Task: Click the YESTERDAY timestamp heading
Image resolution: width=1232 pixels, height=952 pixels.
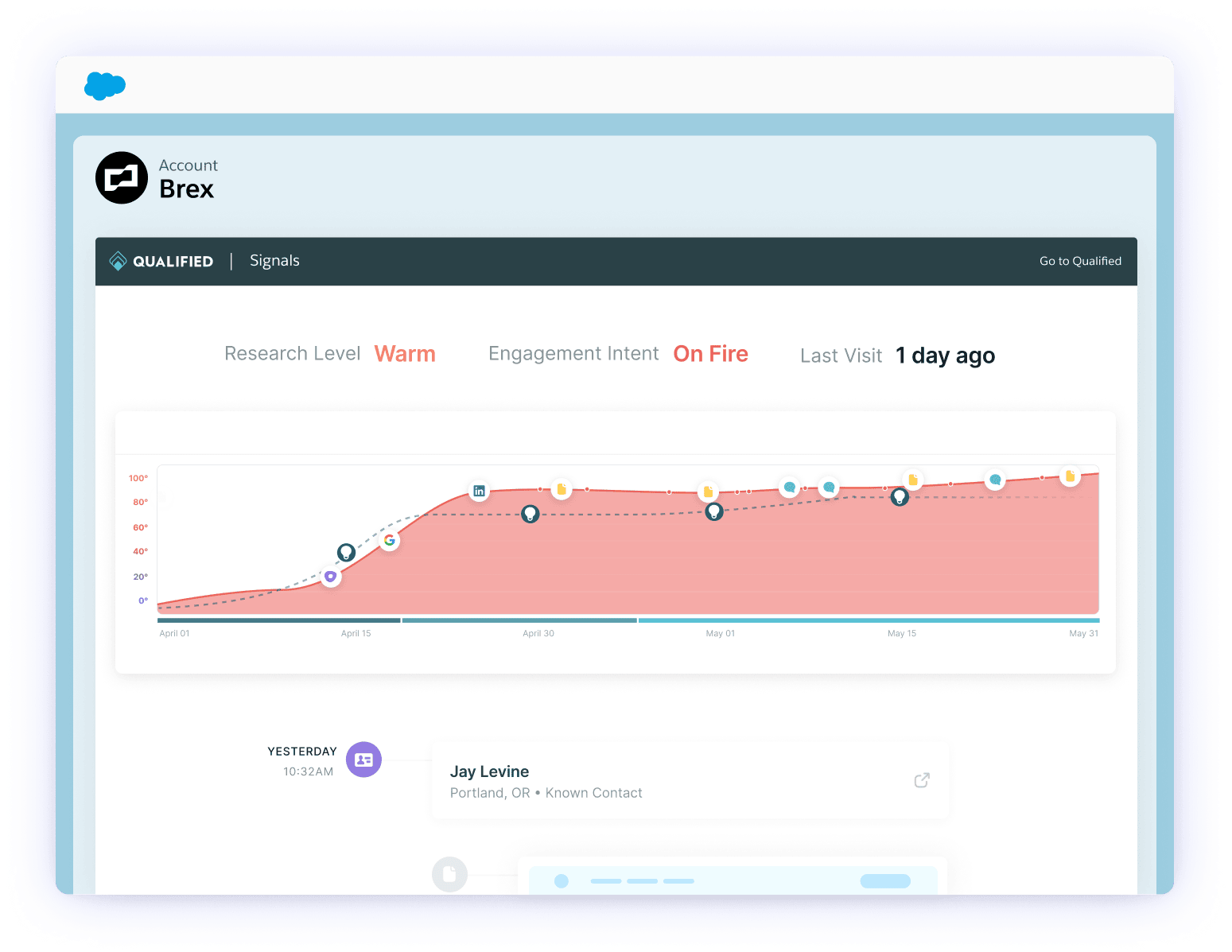Action: pos(302,752)
